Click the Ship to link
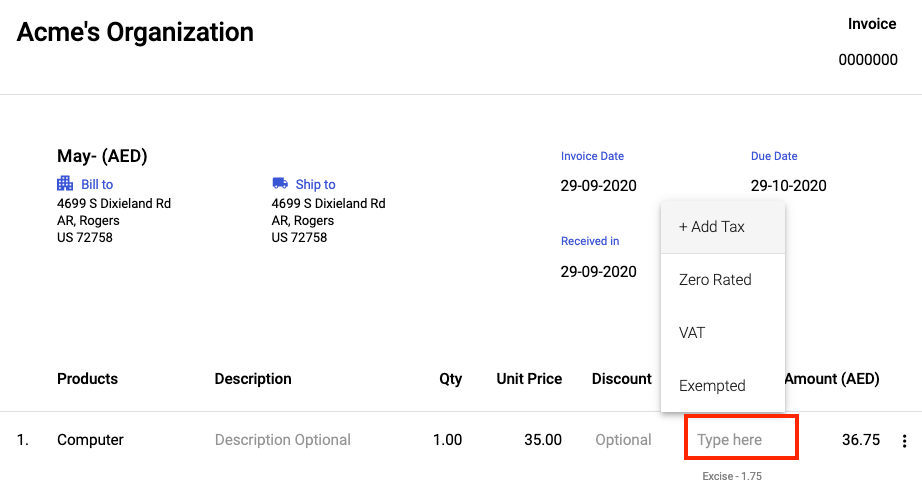Viewport: 922px width, 492px height. click(315, 185)
